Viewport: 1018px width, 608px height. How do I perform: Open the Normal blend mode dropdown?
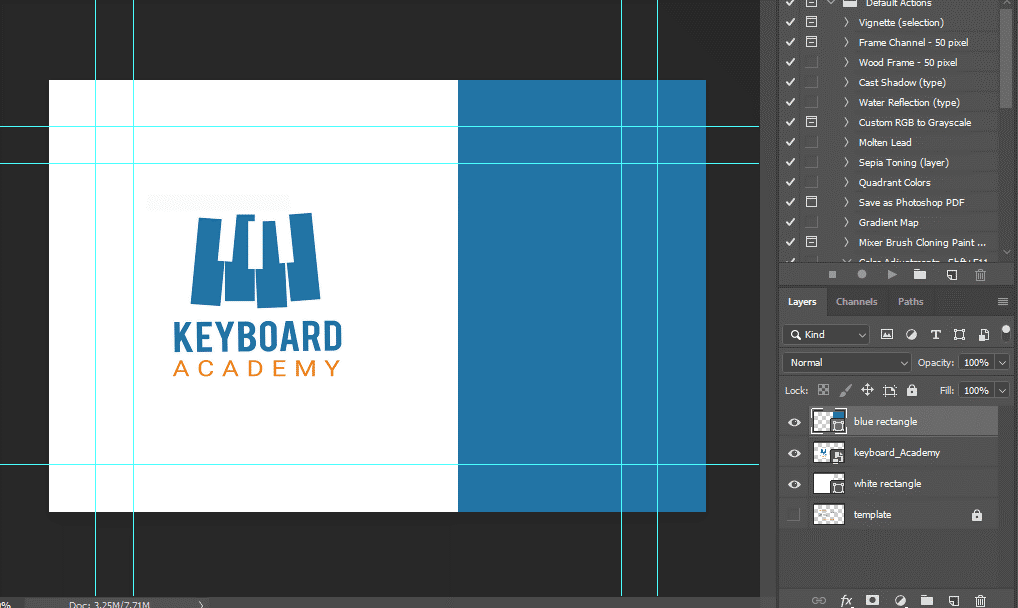point(847,362)
